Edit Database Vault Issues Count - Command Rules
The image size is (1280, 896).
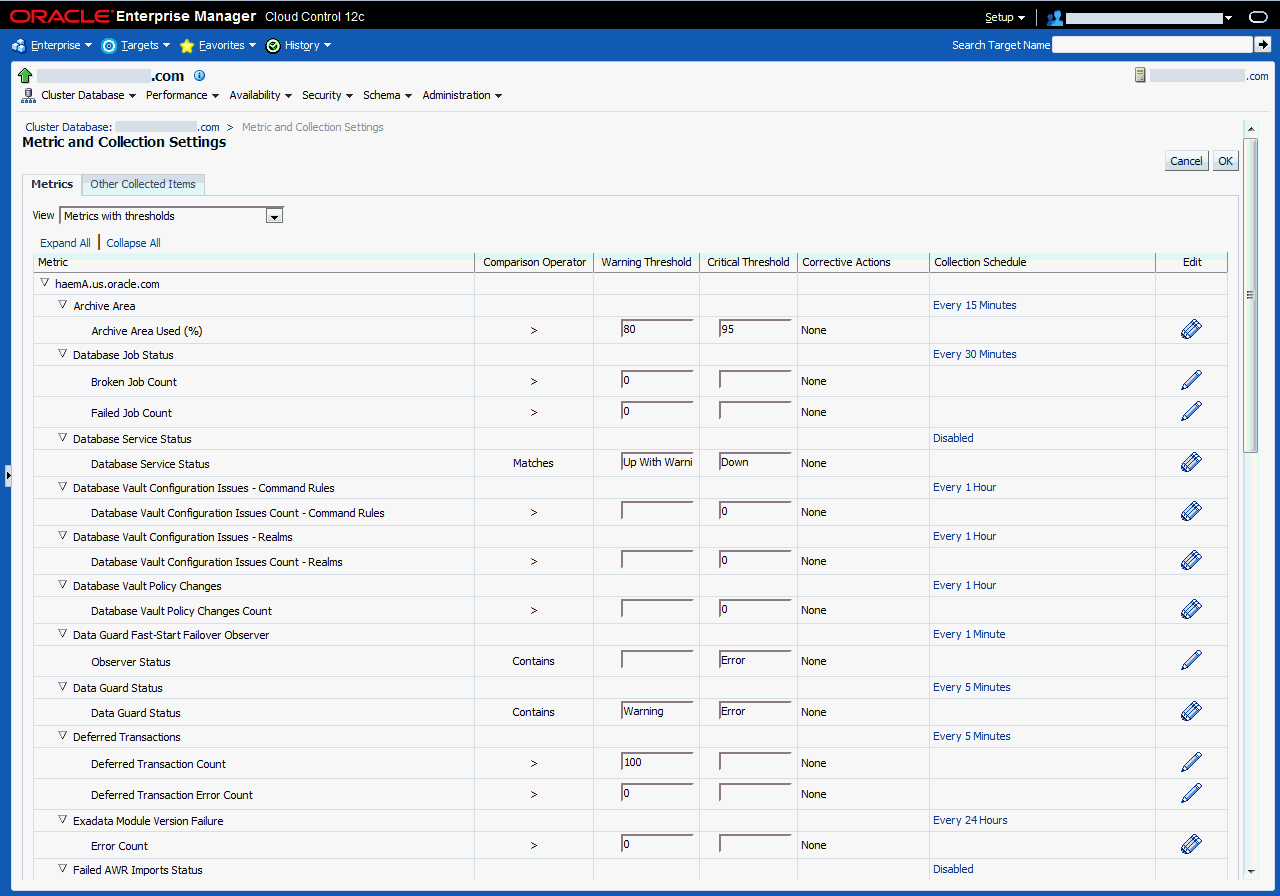coord(1191,512)
